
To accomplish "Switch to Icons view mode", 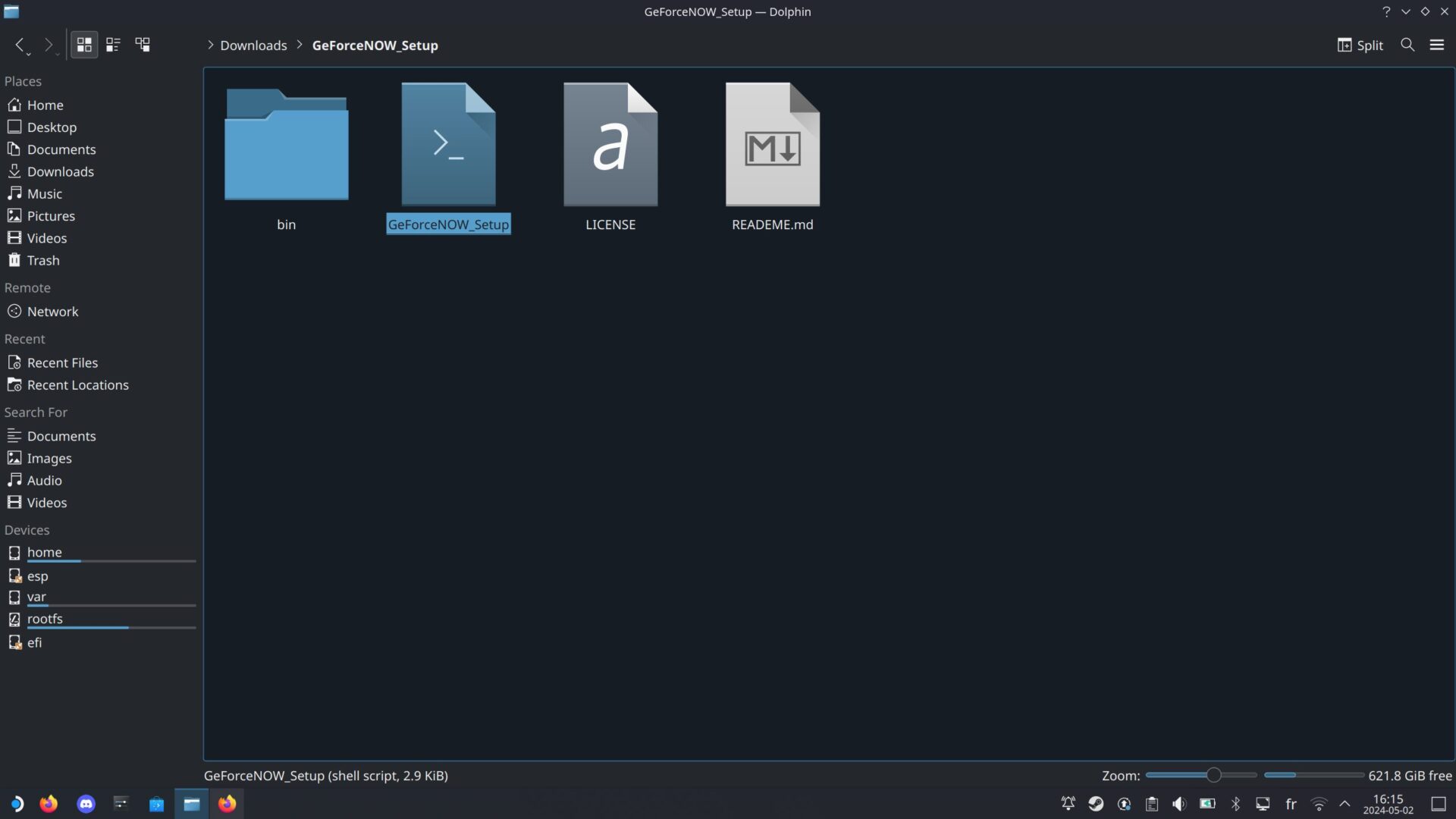I will coord(84,45).
